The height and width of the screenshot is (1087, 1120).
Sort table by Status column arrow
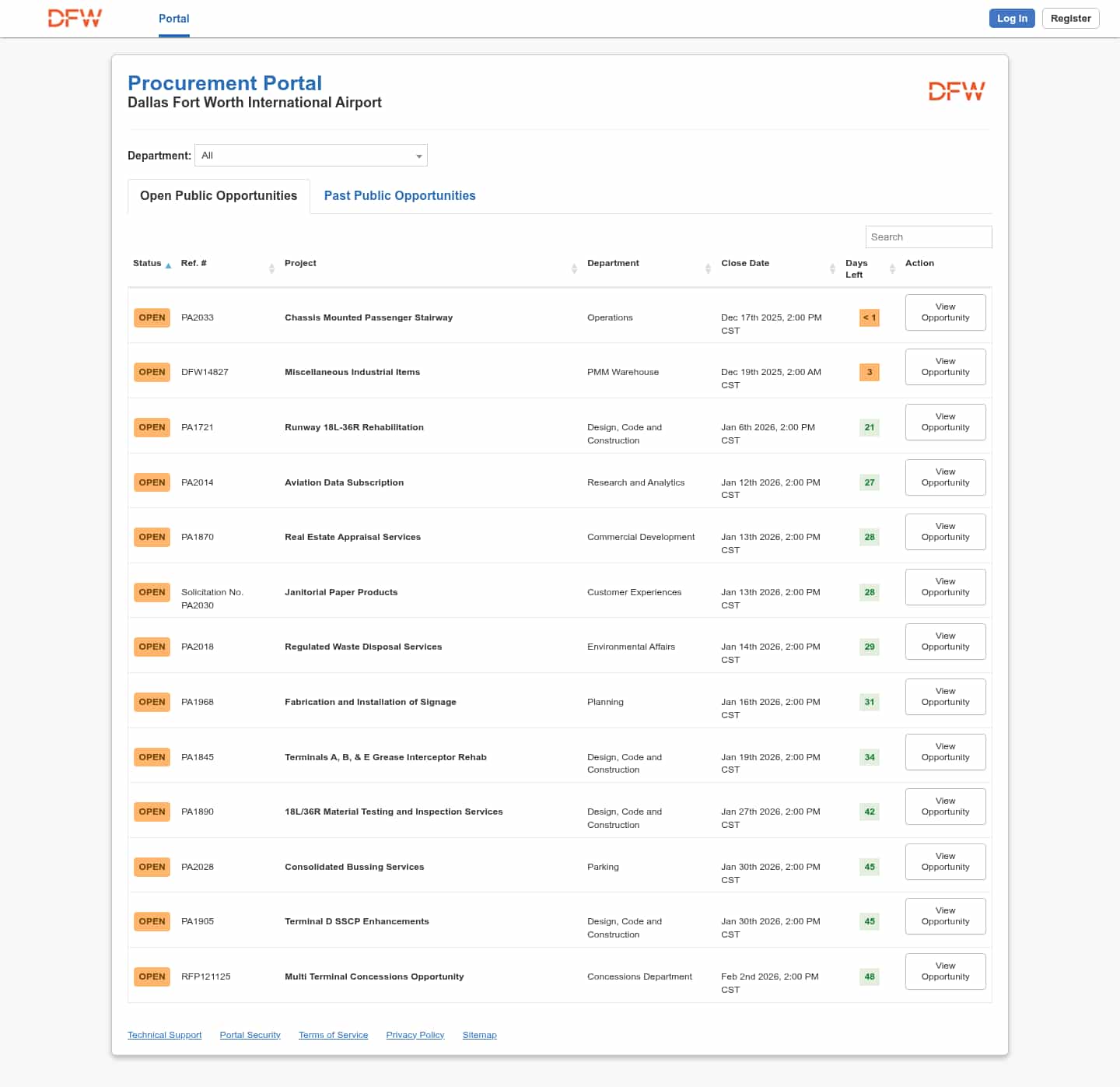(x=168, y=265)
